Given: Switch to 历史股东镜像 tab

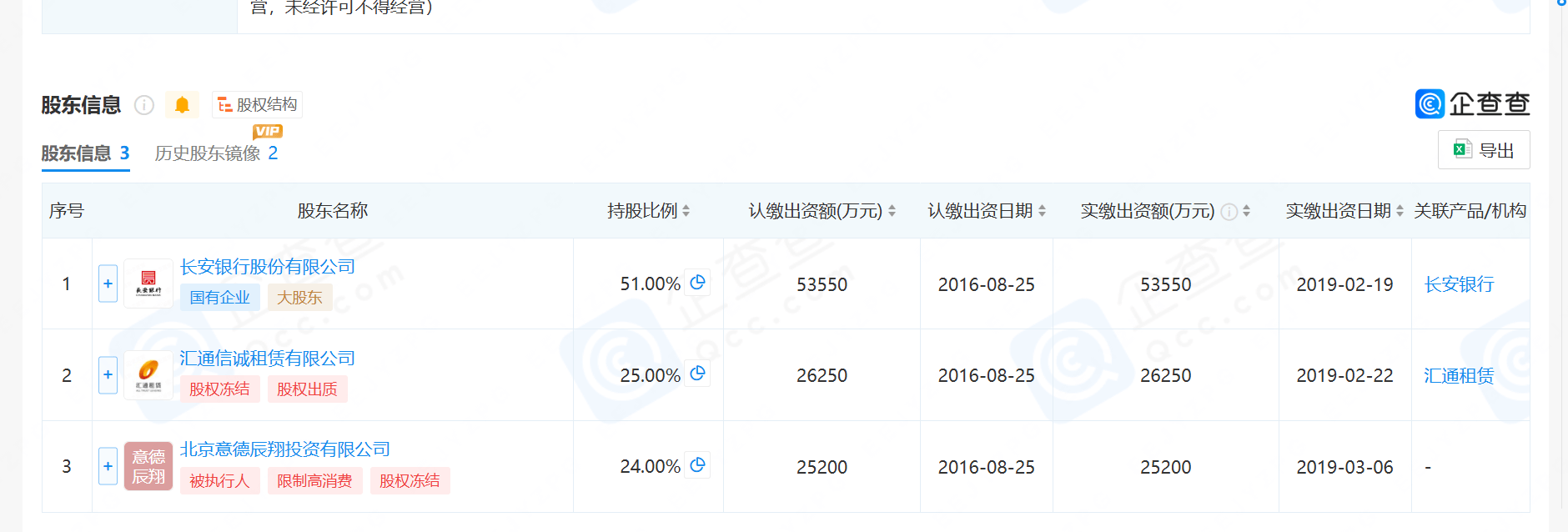Looking at the screenshot, I should coord(216,153).
